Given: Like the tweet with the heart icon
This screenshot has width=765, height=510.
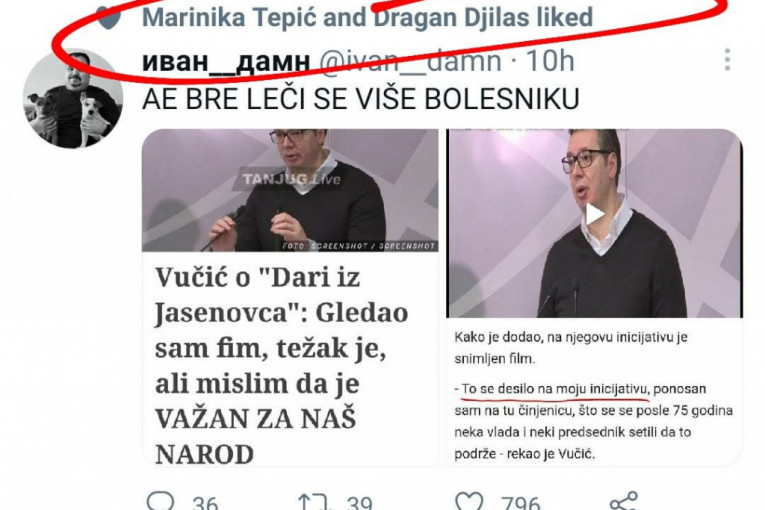Looking at the screenshot, I should click(x=468, y=502).
